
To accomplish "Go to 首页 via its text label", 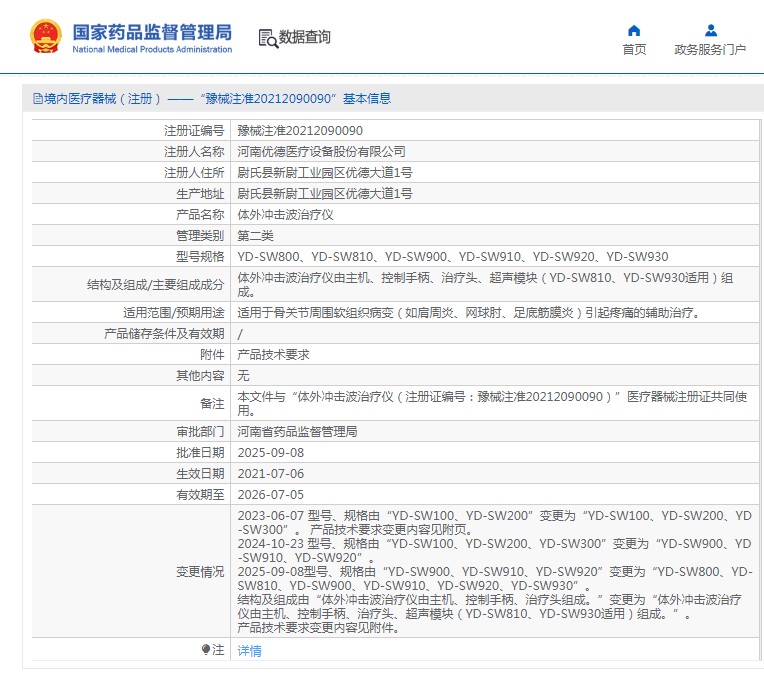I will pos(634,50).
